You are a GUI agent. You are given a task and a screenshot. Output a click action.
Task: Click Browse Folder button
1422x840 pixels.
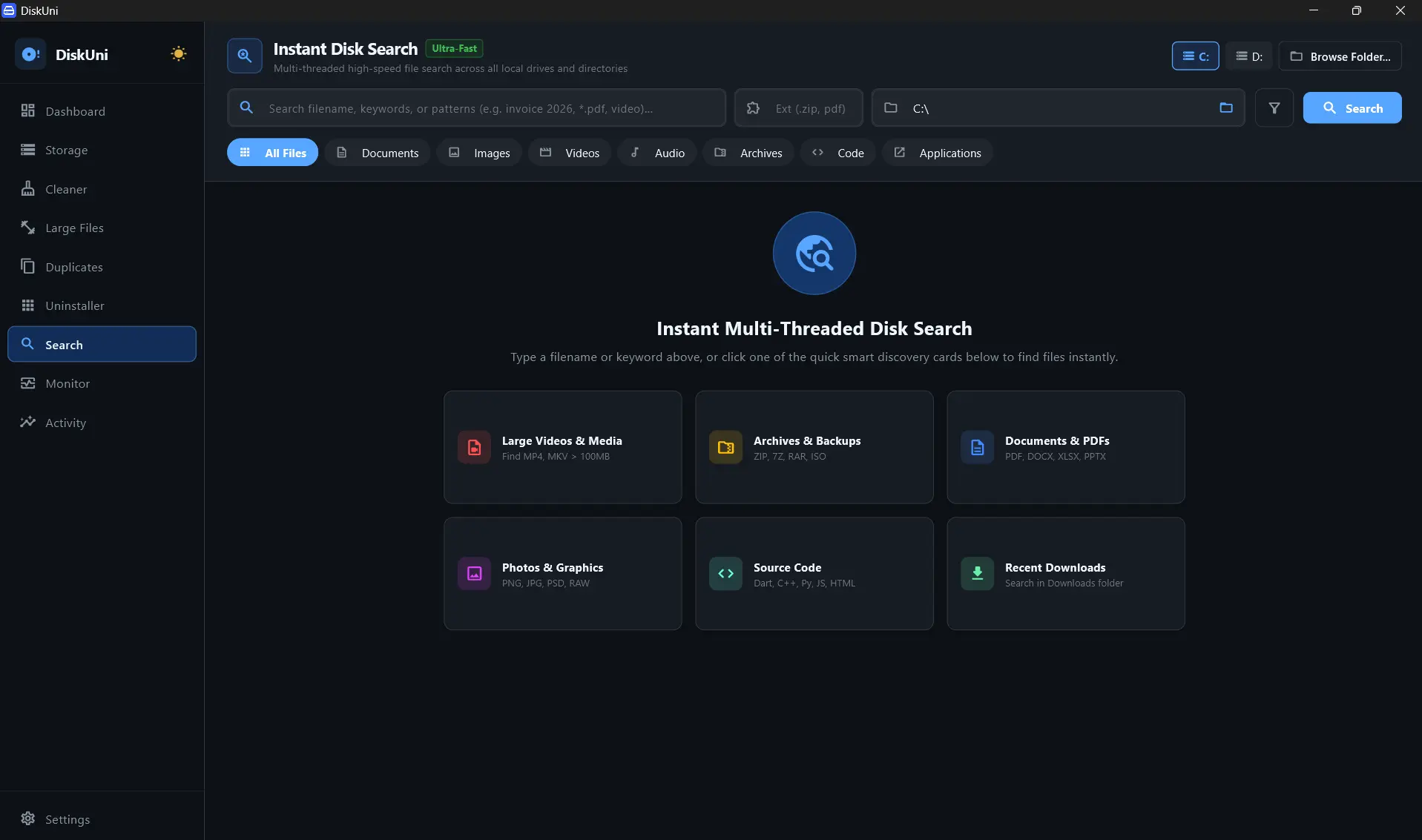[1340, 56]
